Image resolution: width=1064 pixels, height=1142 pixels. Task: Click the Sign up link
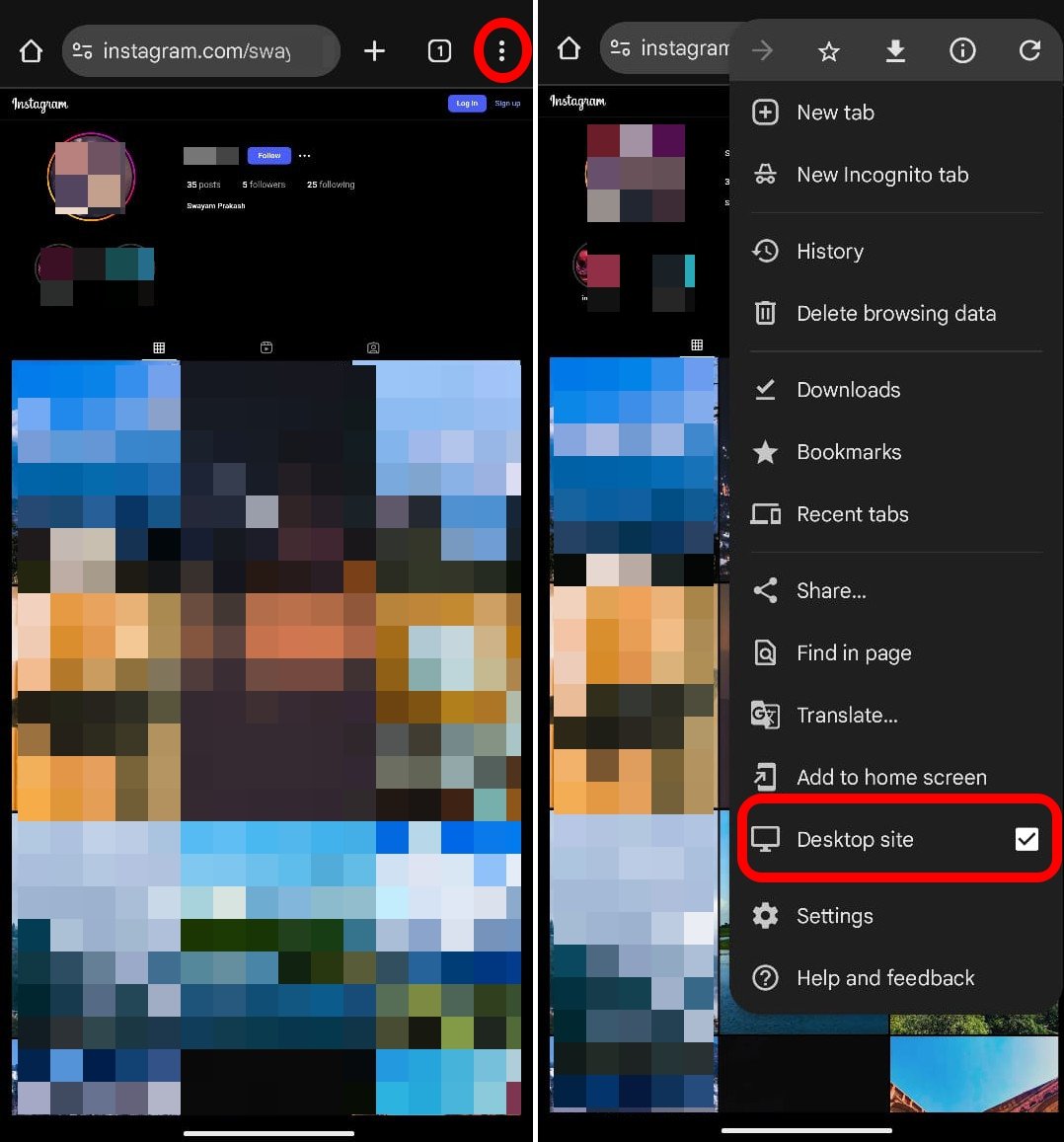[507, 103]
